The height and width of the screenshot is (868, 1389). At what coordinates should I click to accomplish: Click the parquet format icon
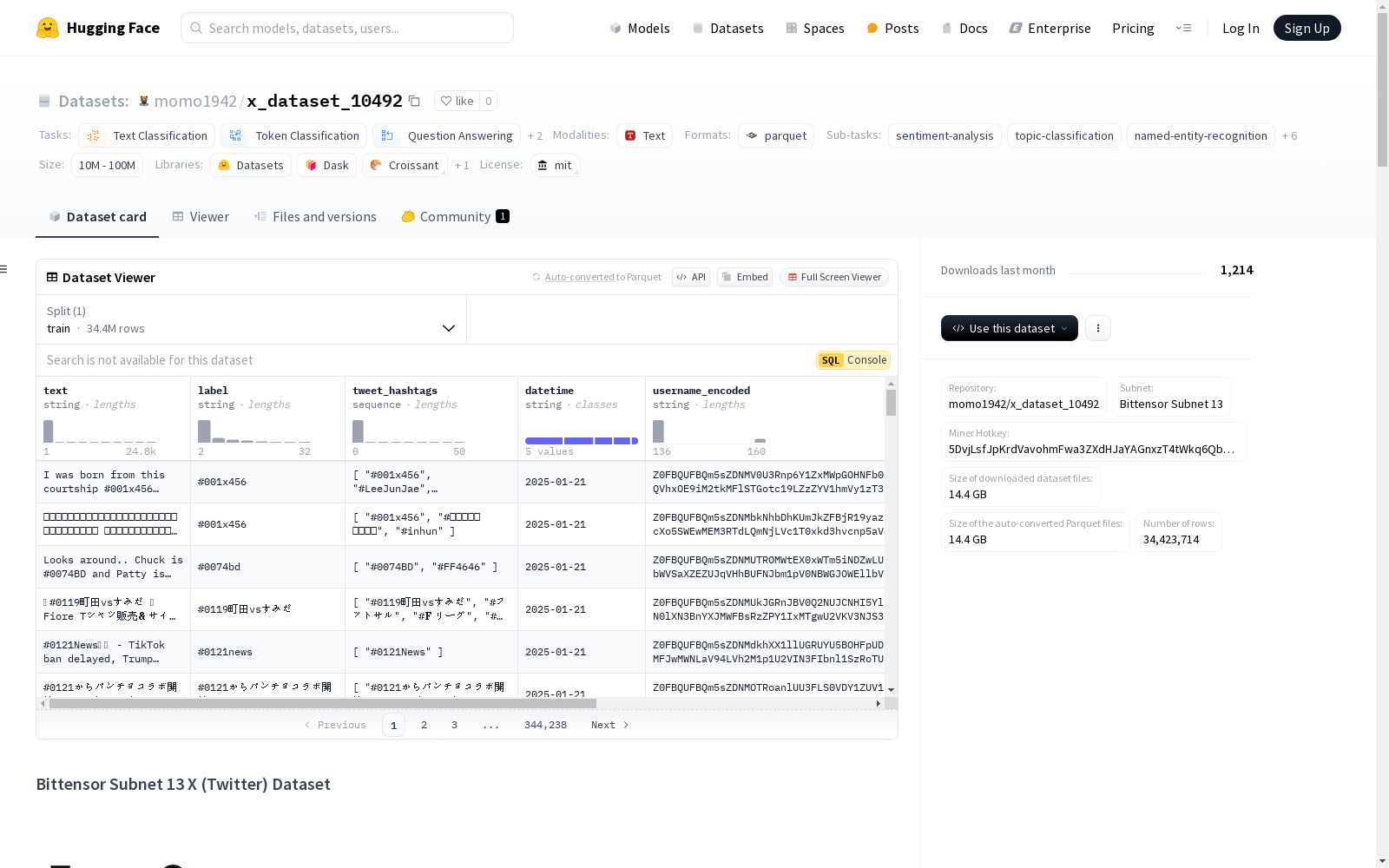coord(752,135)
